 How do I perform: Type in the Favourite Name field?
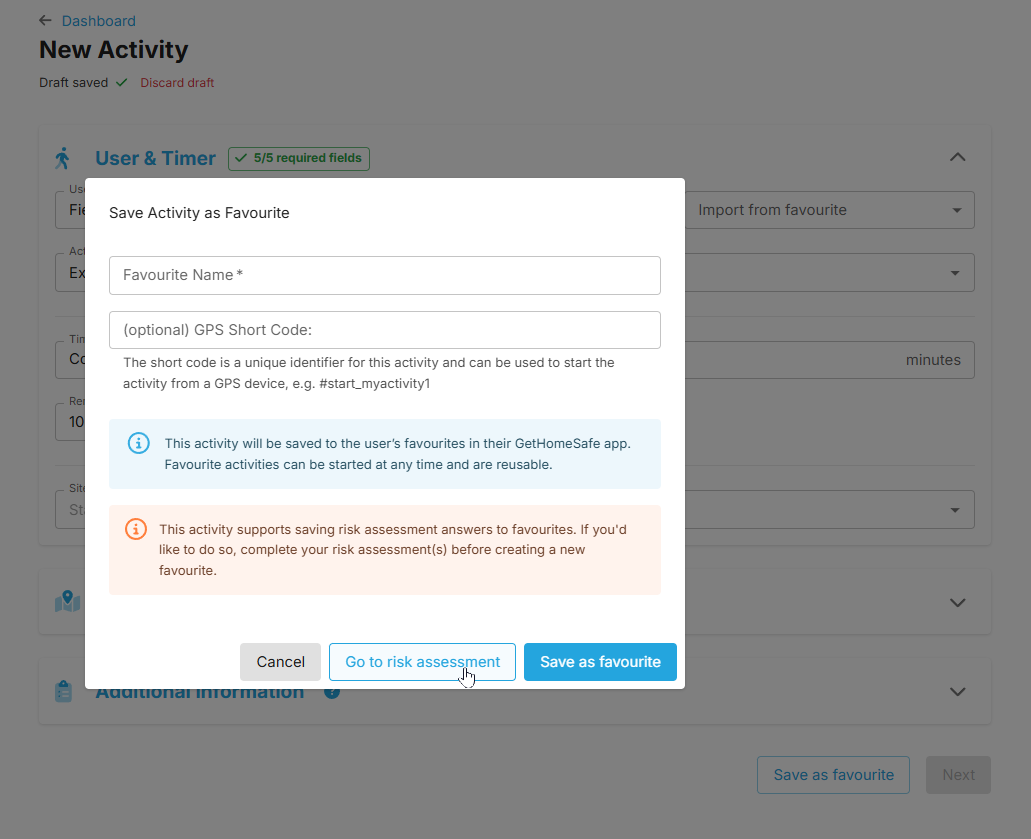[x=384, y=275]
